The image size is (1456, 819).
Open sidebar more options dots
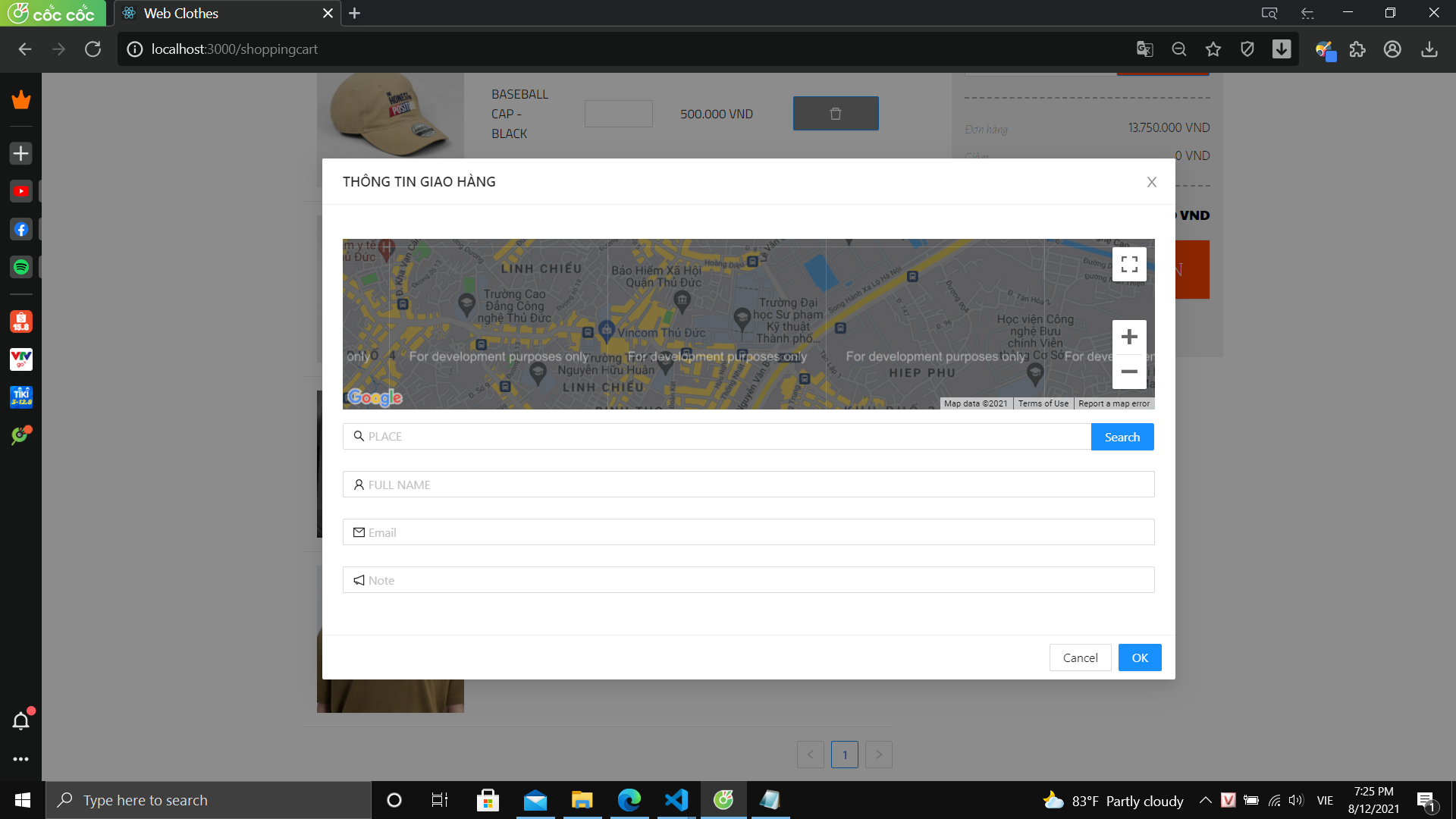[x=21, y=759]
